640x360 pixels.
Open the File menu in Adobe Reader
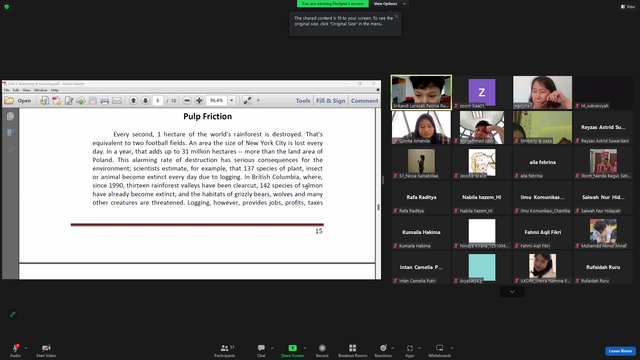click(x=7, y=90)
